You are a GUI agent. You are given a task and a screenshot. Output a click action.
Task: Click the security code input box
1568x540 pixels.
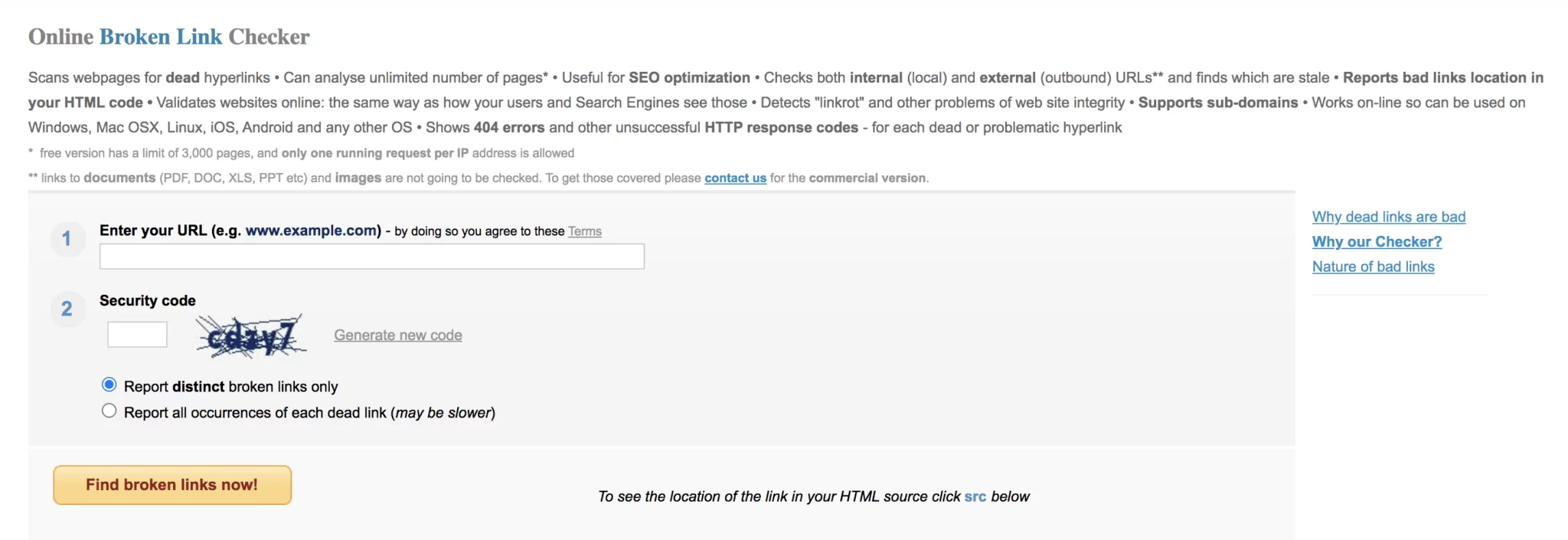coord(137,334)
